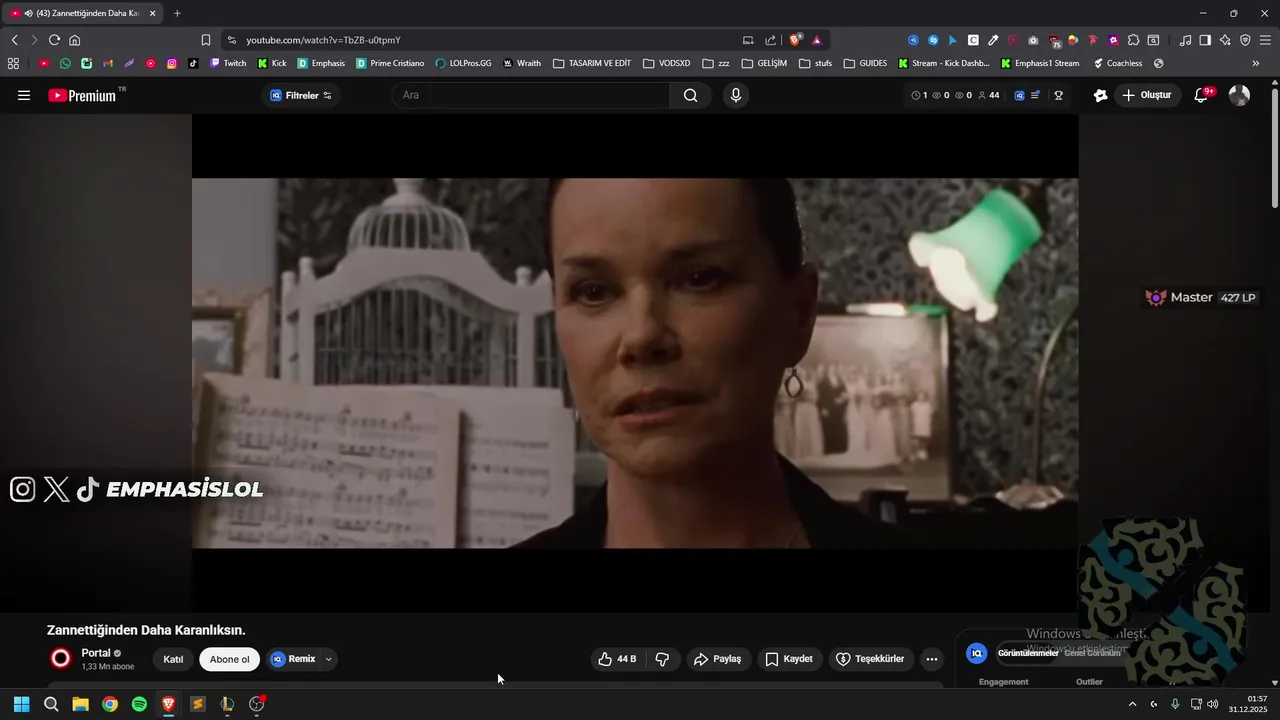Dislike the video

(662, 659)
